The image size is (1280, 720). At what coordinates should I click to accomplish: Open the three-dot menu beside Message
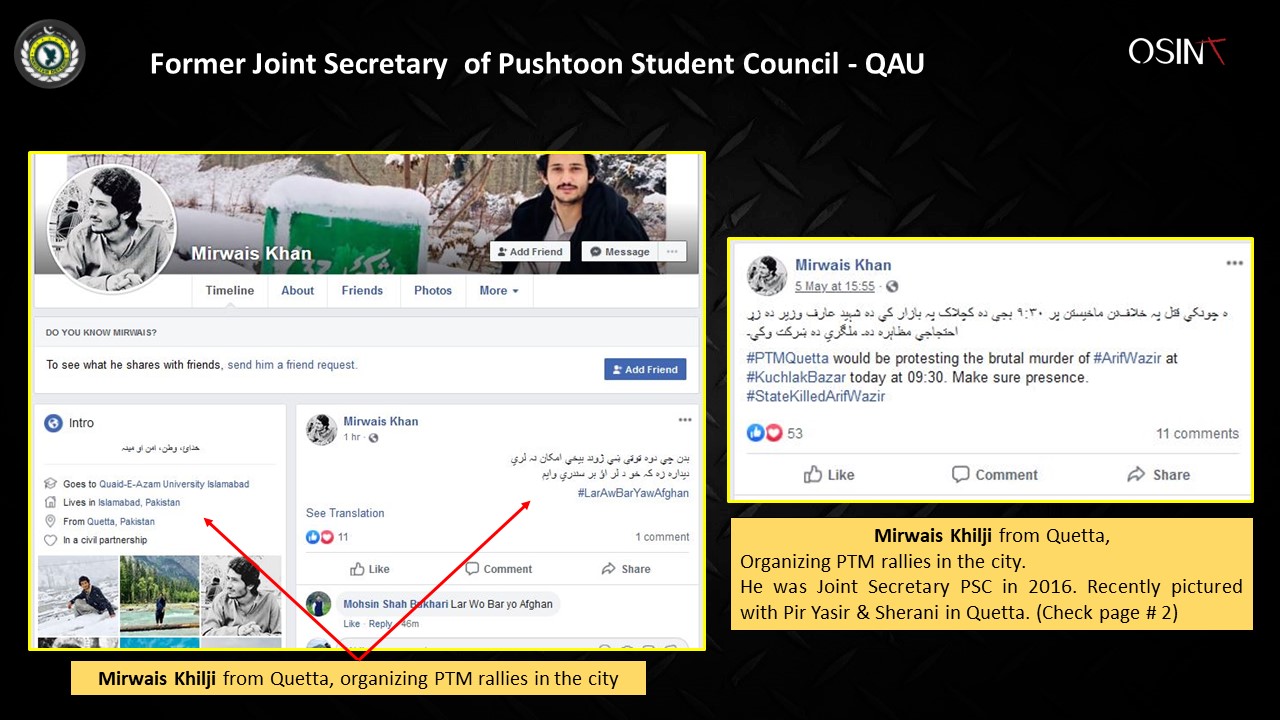[672, 252]
